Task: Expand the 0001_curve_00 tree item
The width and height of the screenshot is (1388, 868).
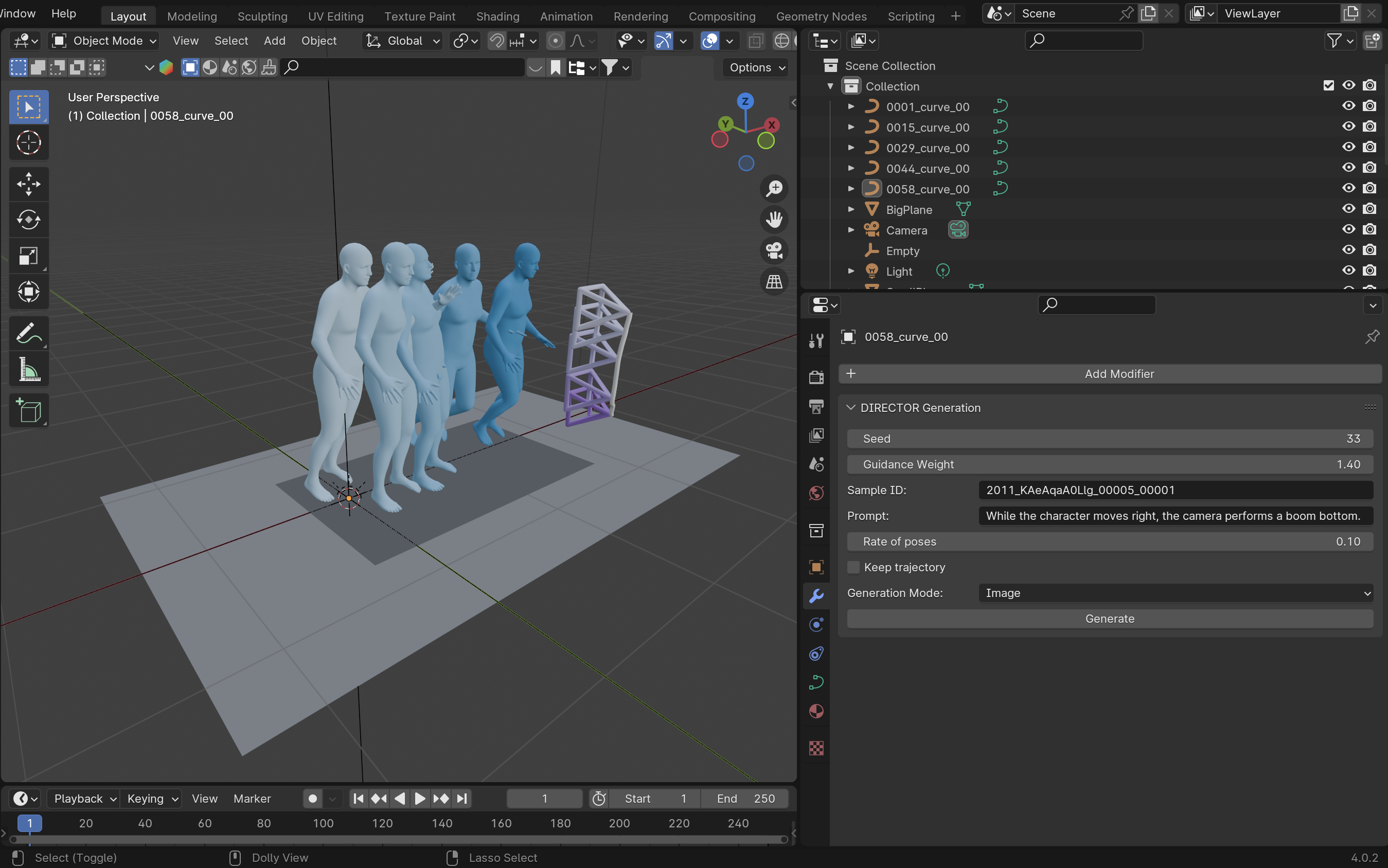Action: pyautogui.click(x=851, y=107)
